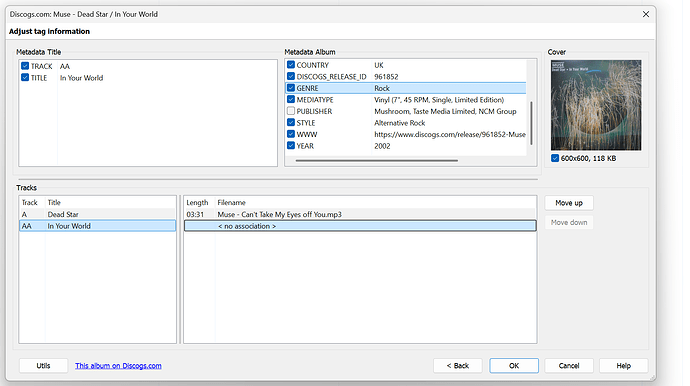Close the Discogs dialog window

[x=646, y=14]
